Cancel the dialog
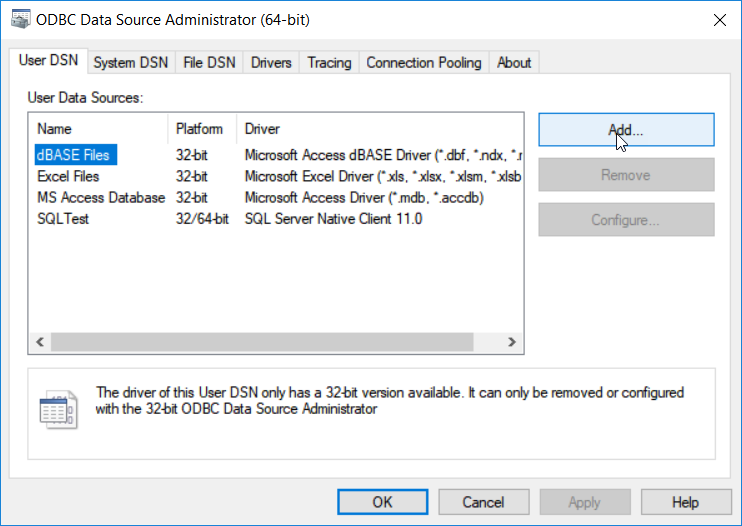The width and height of the screenshot is (742, 526). tap(483, 502)
